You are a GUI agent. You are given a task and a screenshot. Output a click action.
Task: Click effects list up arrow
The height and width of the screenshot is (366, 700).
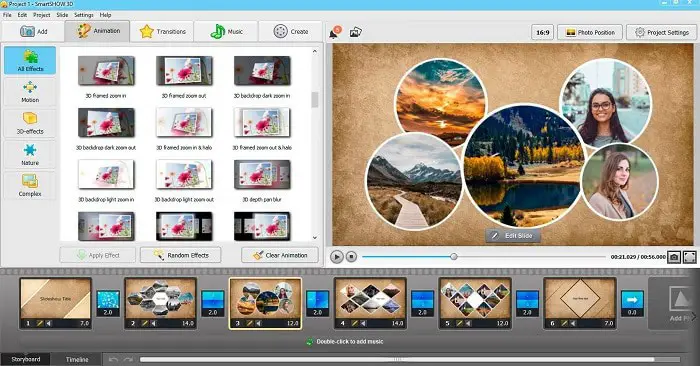pos(315,51)
